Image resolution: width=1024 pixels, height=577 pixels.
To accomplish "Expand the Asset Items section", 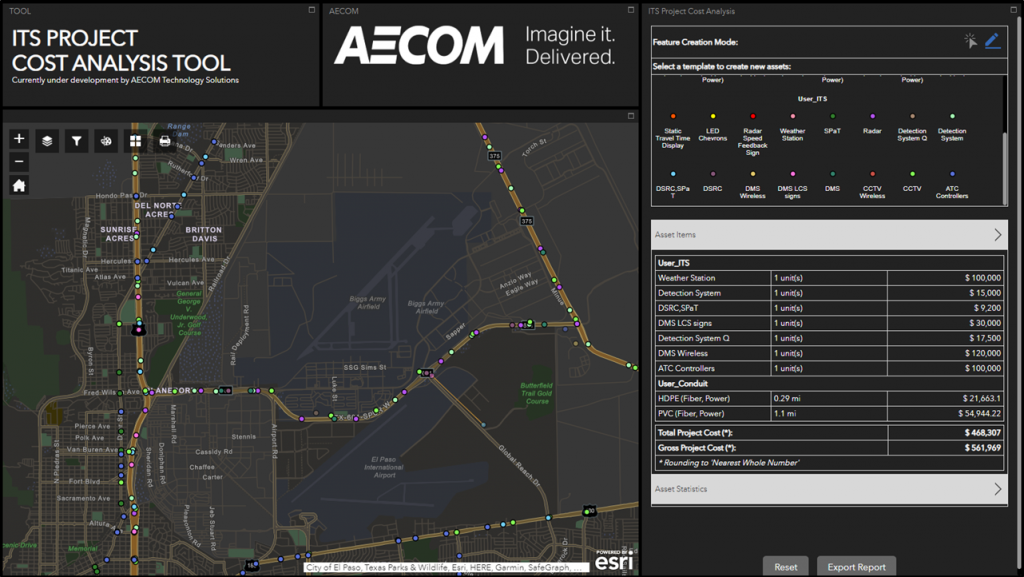I will click(x=829, y=234).
